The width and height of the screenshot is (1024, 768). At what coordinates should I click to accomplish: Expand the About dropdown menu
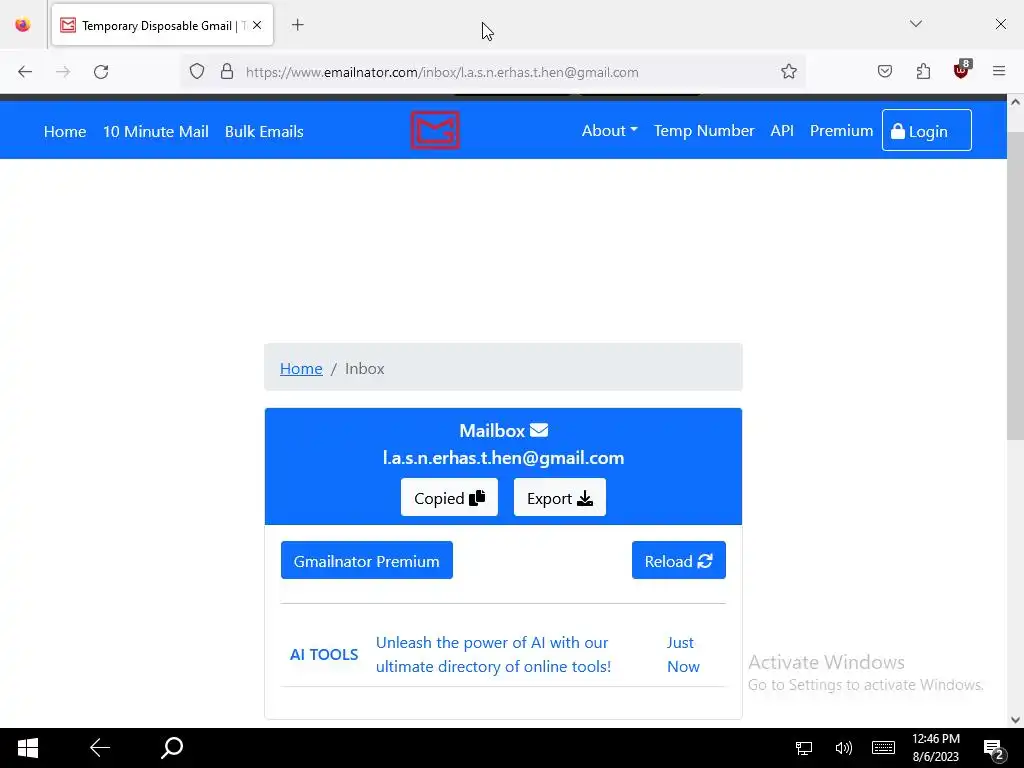pos(609,131)
